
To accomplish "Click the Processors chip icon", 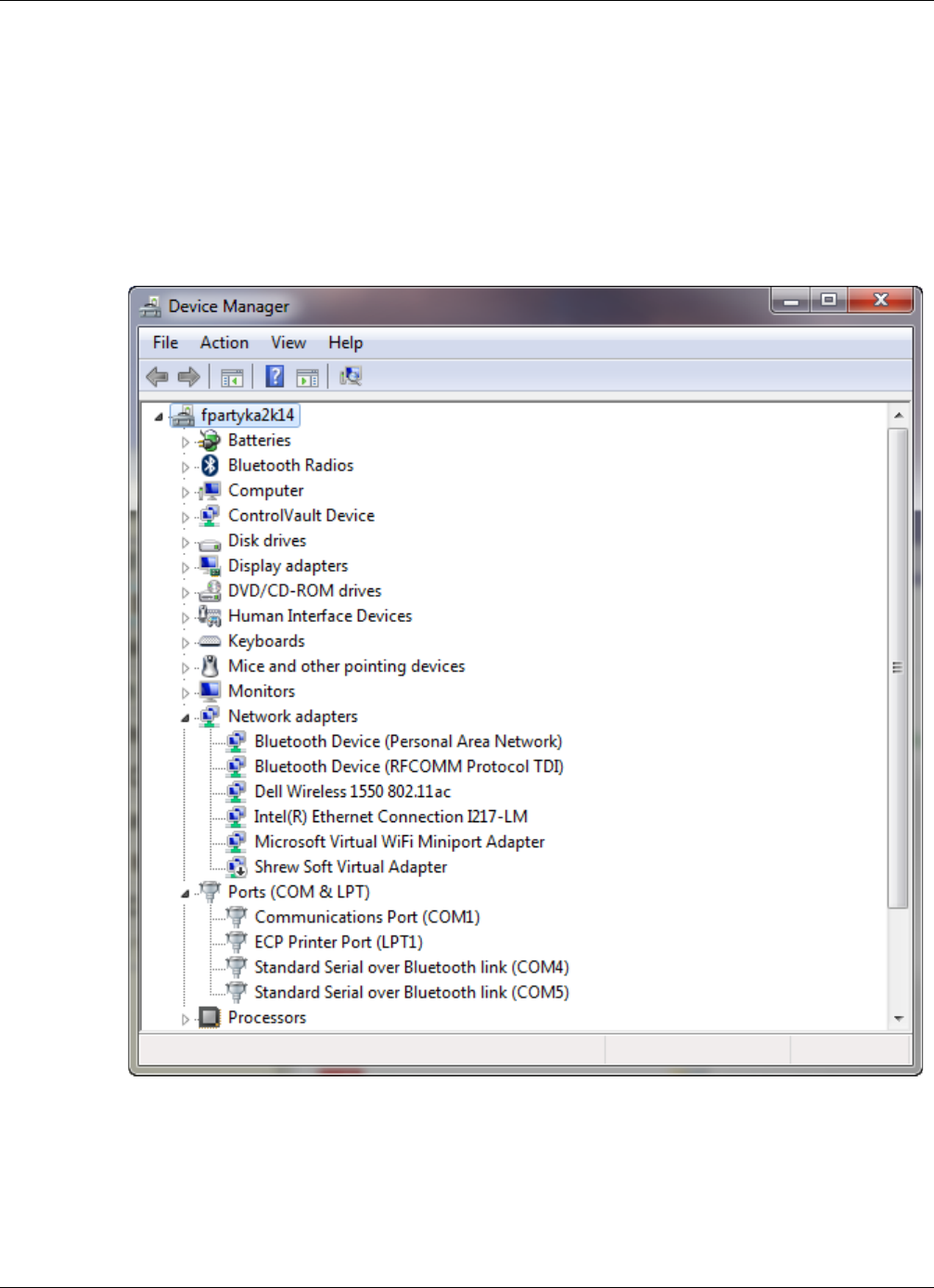I will (211, 1018).
